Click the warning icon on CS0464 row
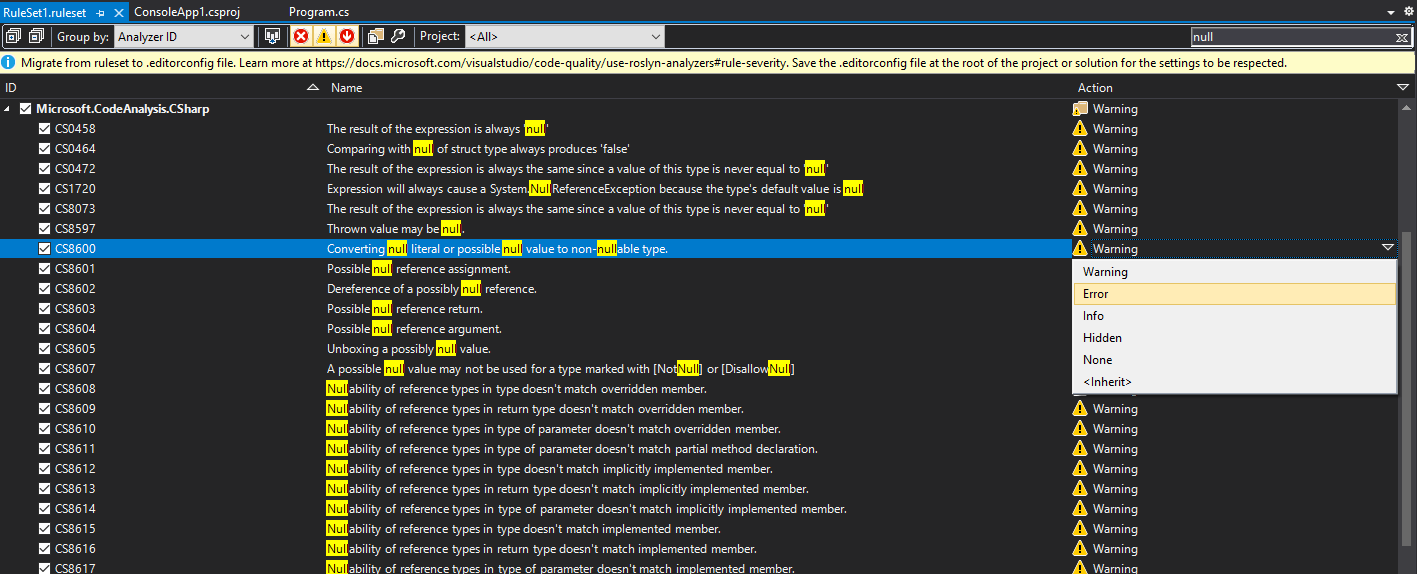This screenshot has height=574, width=1417. click(1080, 148)
